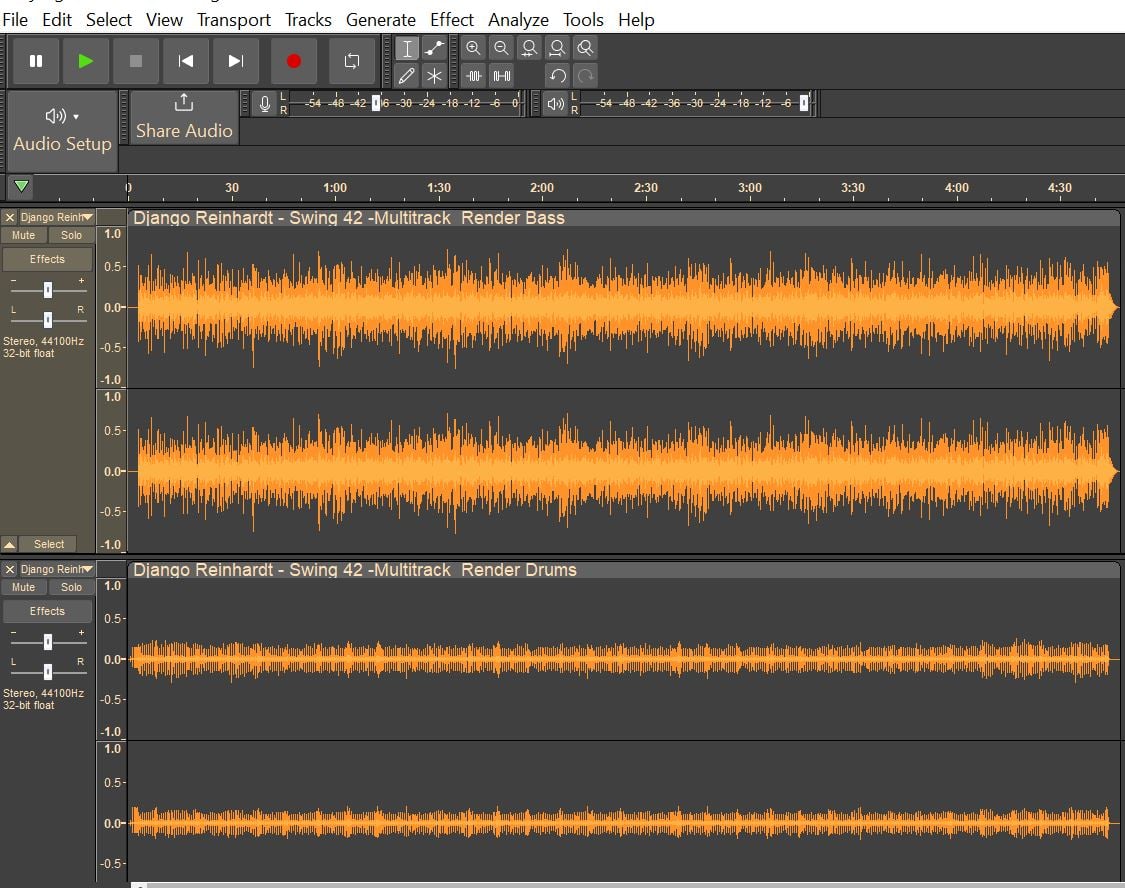Fit project to width zoom icon
The width and height of the screenshot is (1125, 888).
(557, 48)
